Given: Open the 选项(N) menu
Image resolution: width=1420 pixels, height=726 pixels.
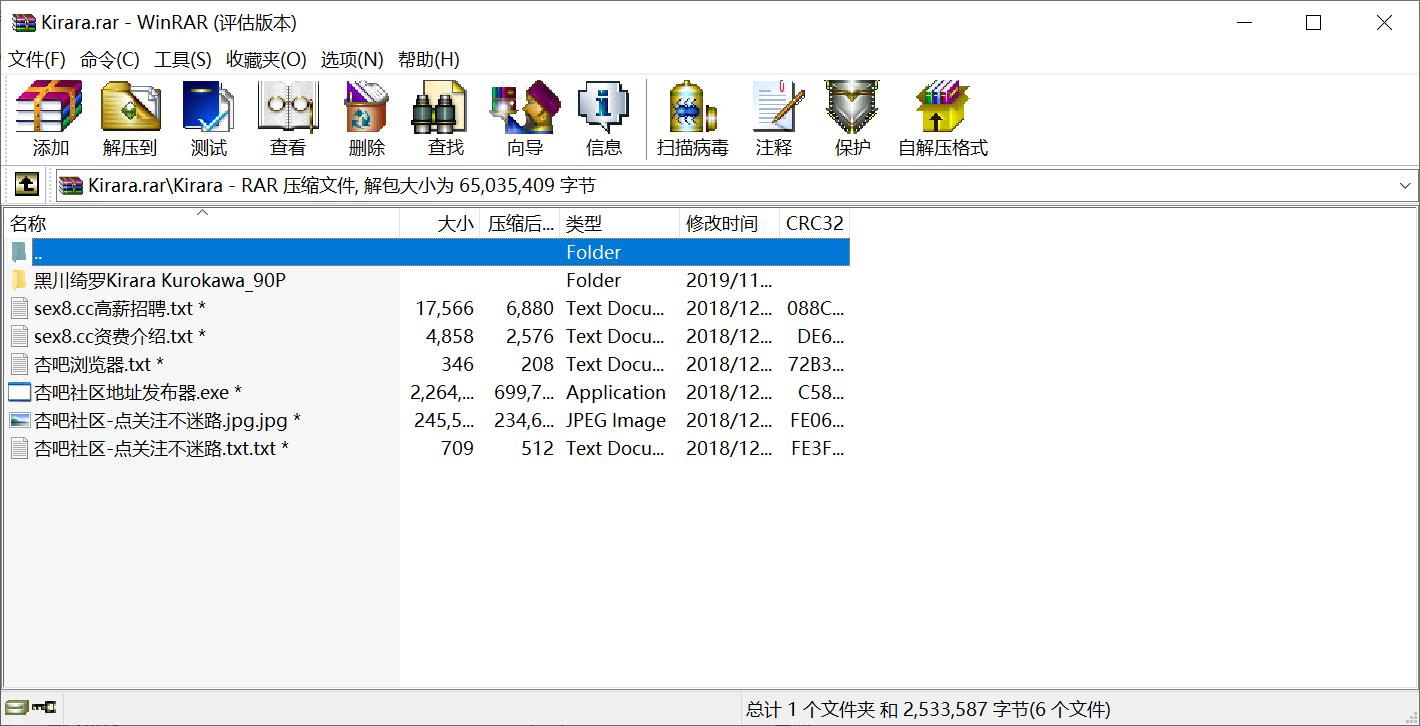Looking at the screenshot, I should 352,59.
